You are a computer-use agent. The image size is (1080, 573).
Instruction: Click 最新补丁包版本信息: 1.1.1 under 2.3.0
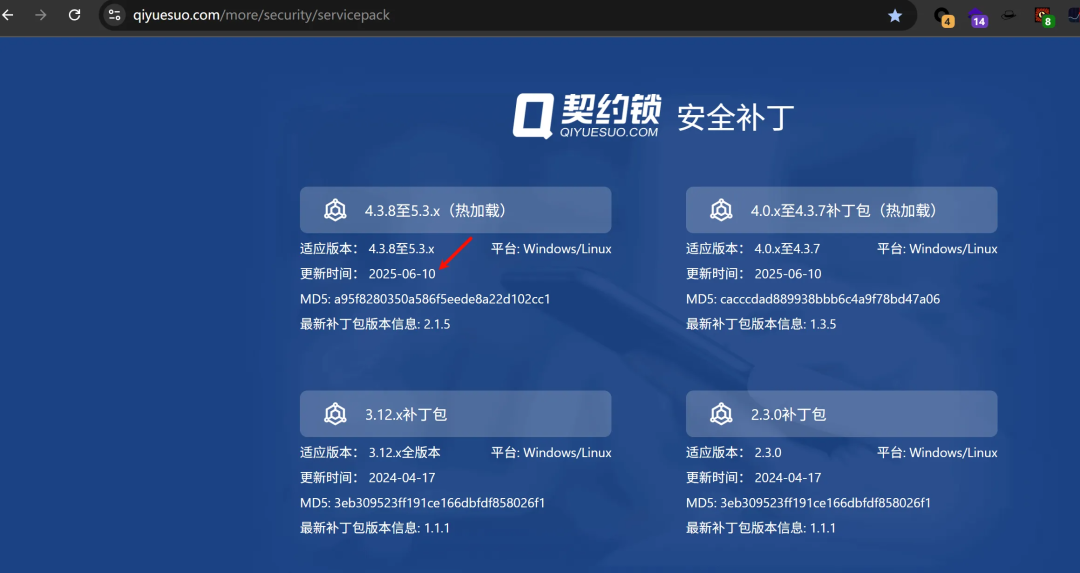pos(761,528)
